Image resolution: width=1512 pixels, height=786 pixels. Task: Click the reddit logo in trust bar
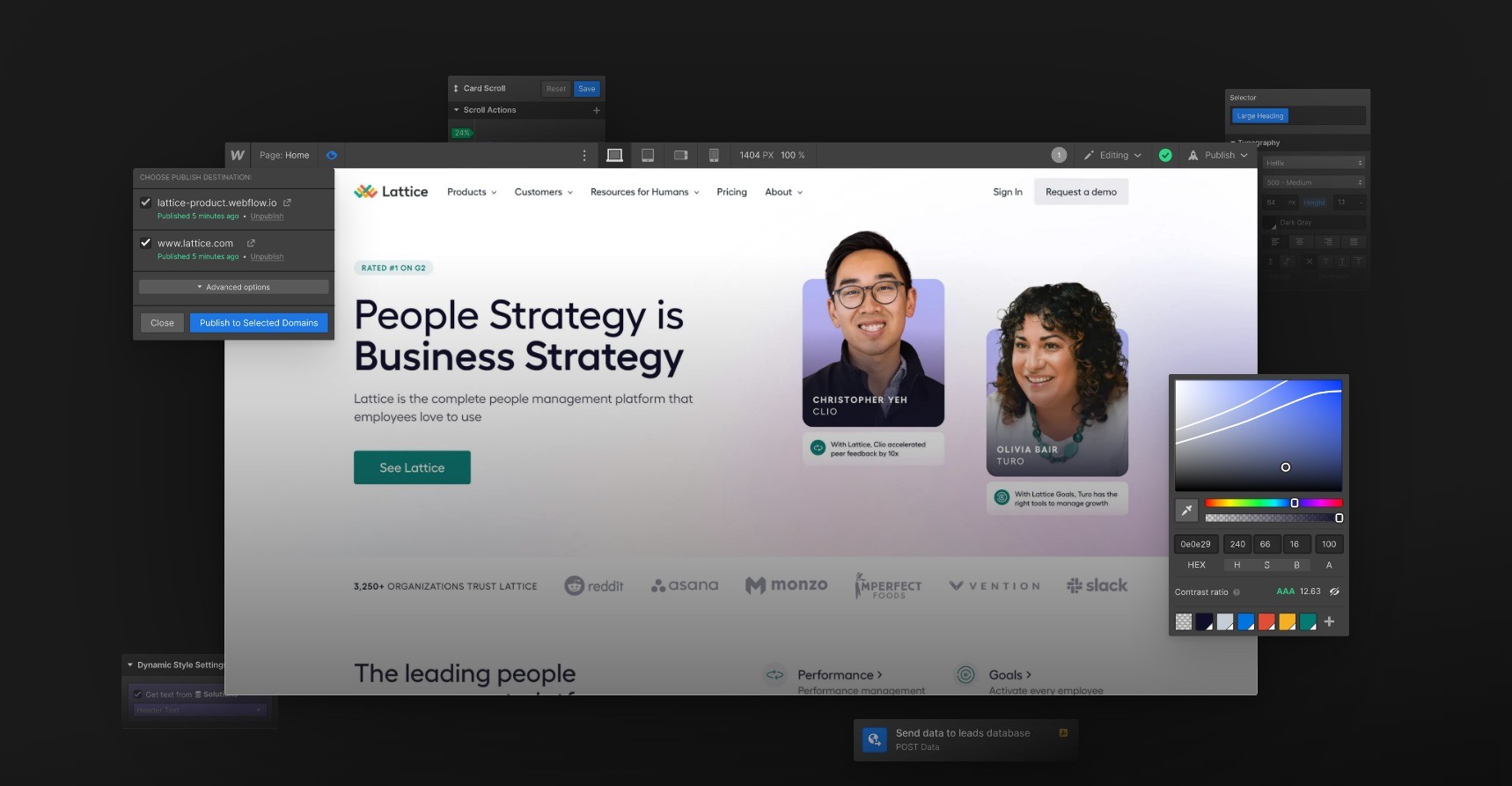(x=594, y=585)
